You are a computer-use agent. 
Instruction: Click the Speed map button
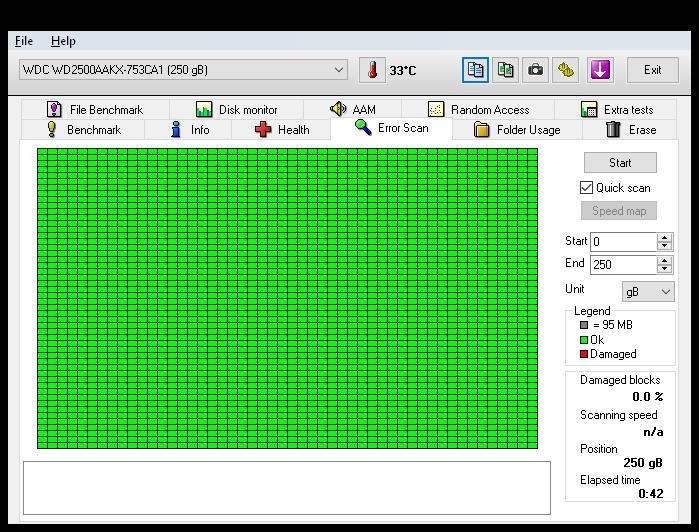point(619,211)
